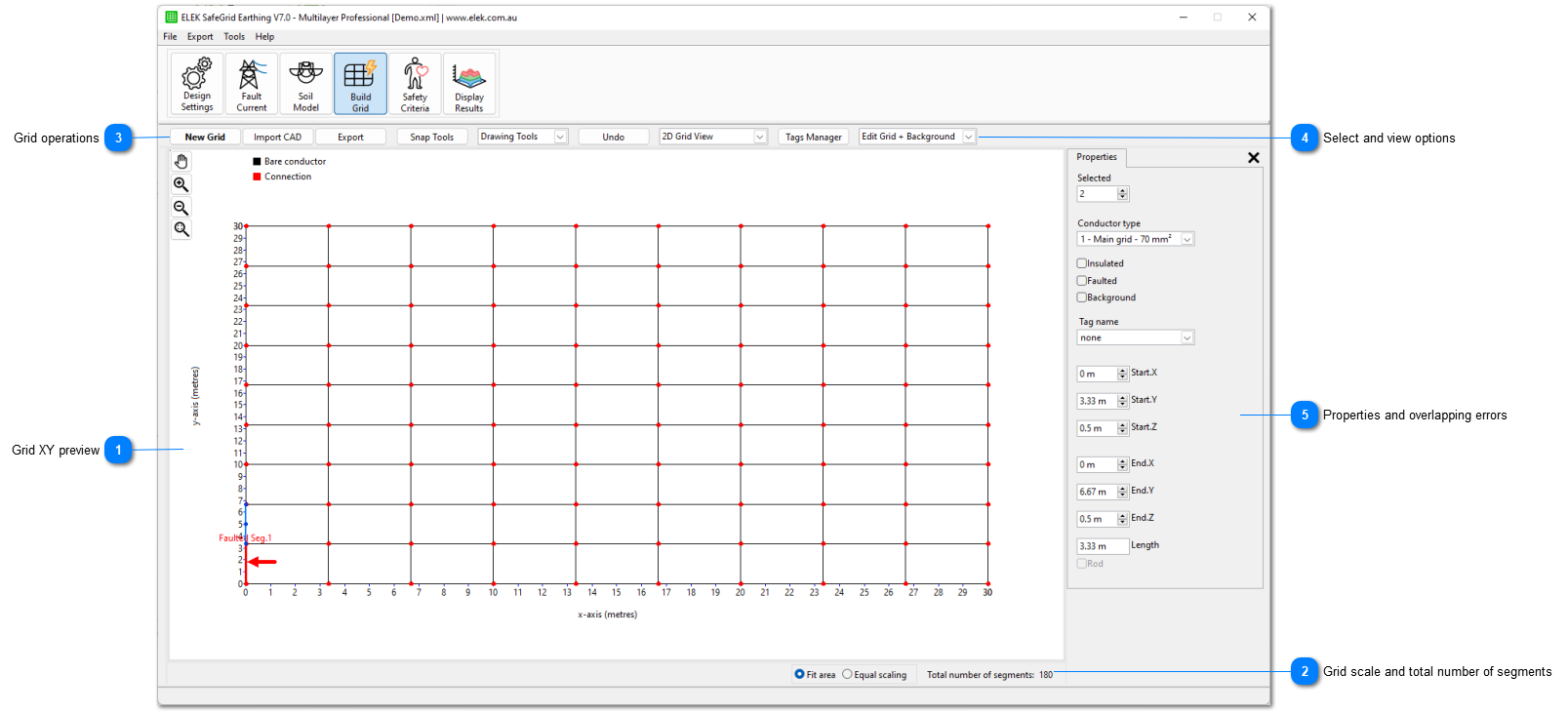Viewport: 1568px width, 714px height.
Task: Click the Length field showing 3.33 m
Action: 1103,546
